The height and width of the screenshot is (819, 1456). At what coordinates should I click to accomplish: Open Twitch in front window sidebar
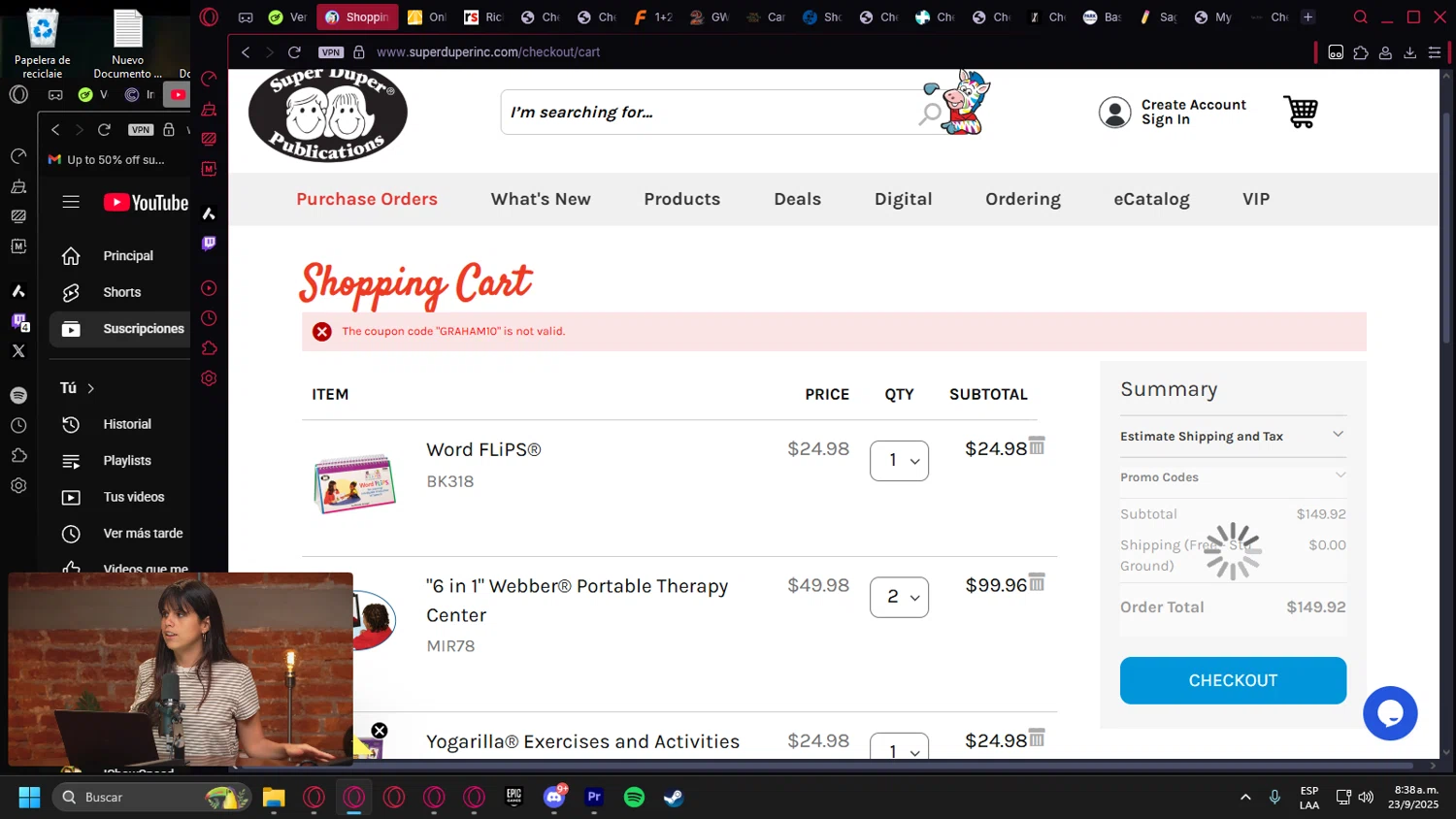pyautogui.click(x=209, y=244)
